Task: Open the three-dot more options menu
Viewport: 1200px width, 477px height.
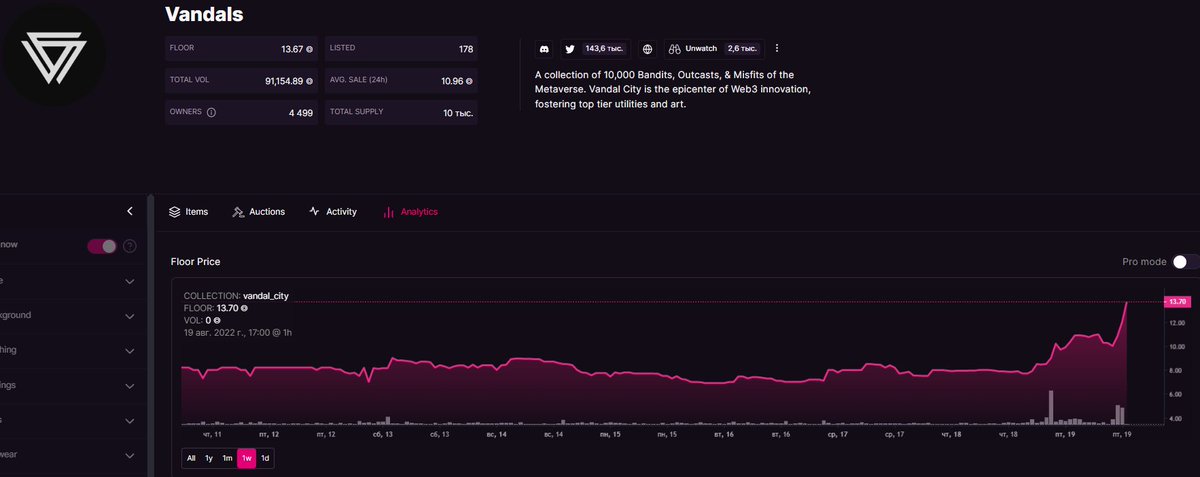Action: pos(777,48)
